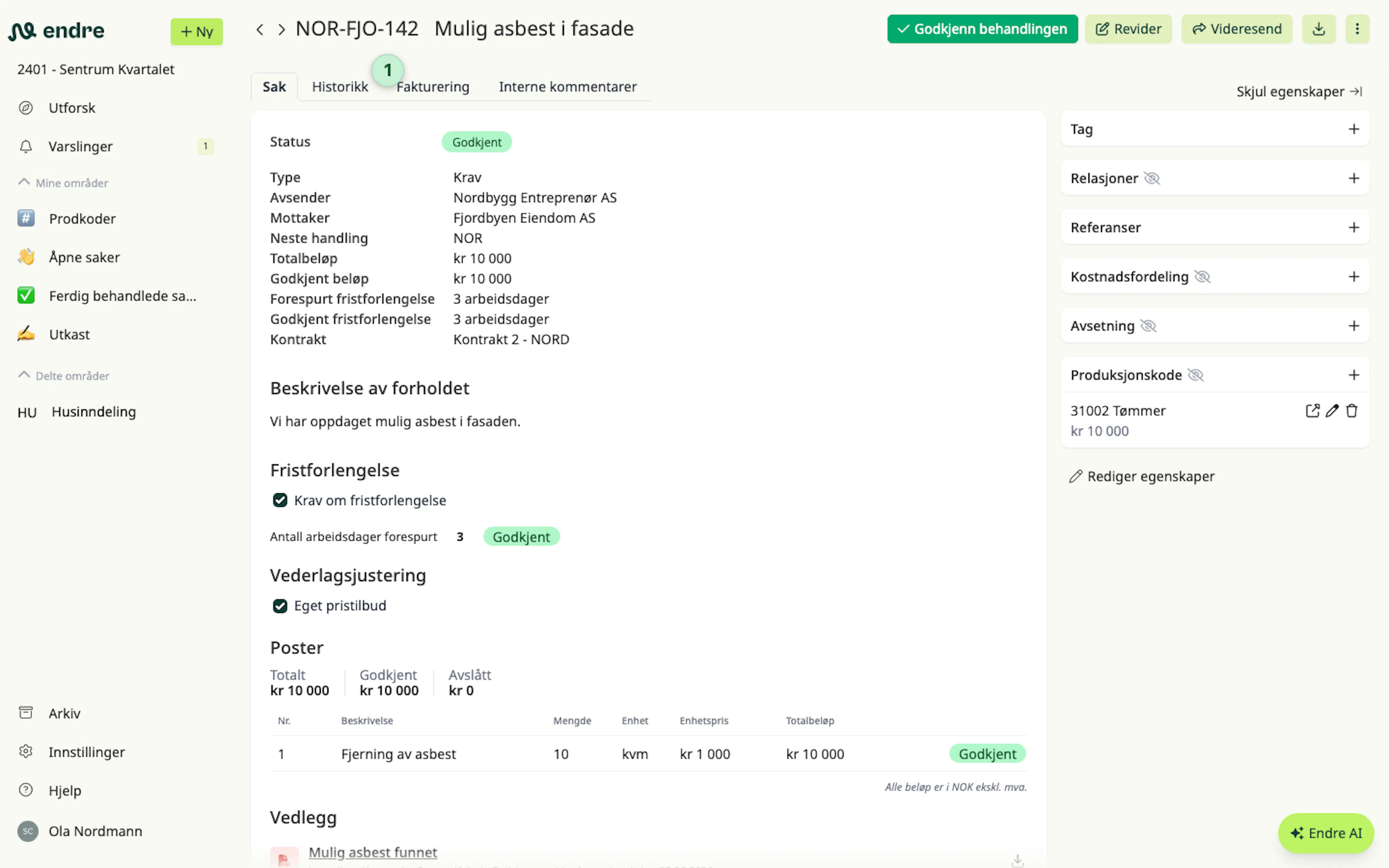Open Prodkoder area
This screenshot has width=1389, height=868.
point(82,219)
